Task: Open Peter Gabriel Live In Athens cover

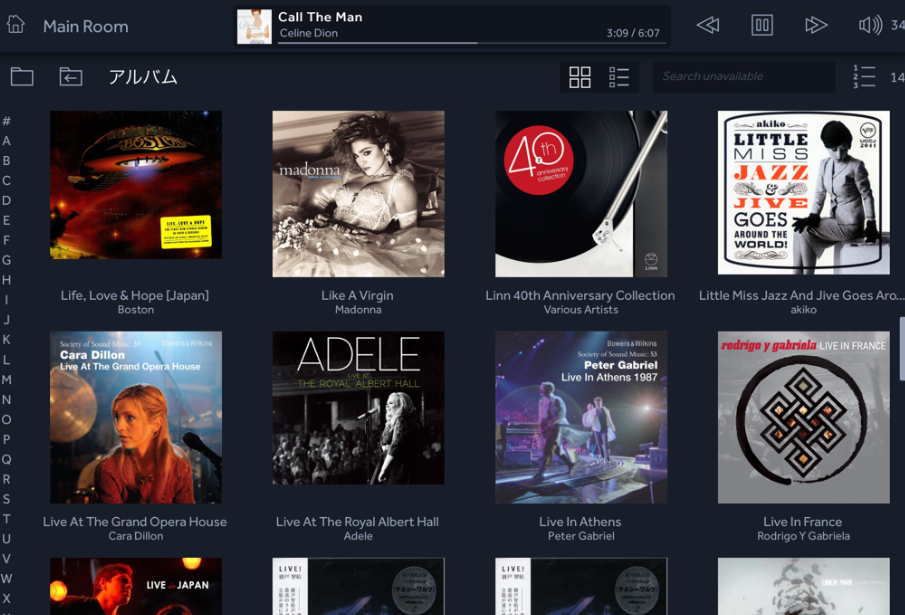Action: coord(581,417)
